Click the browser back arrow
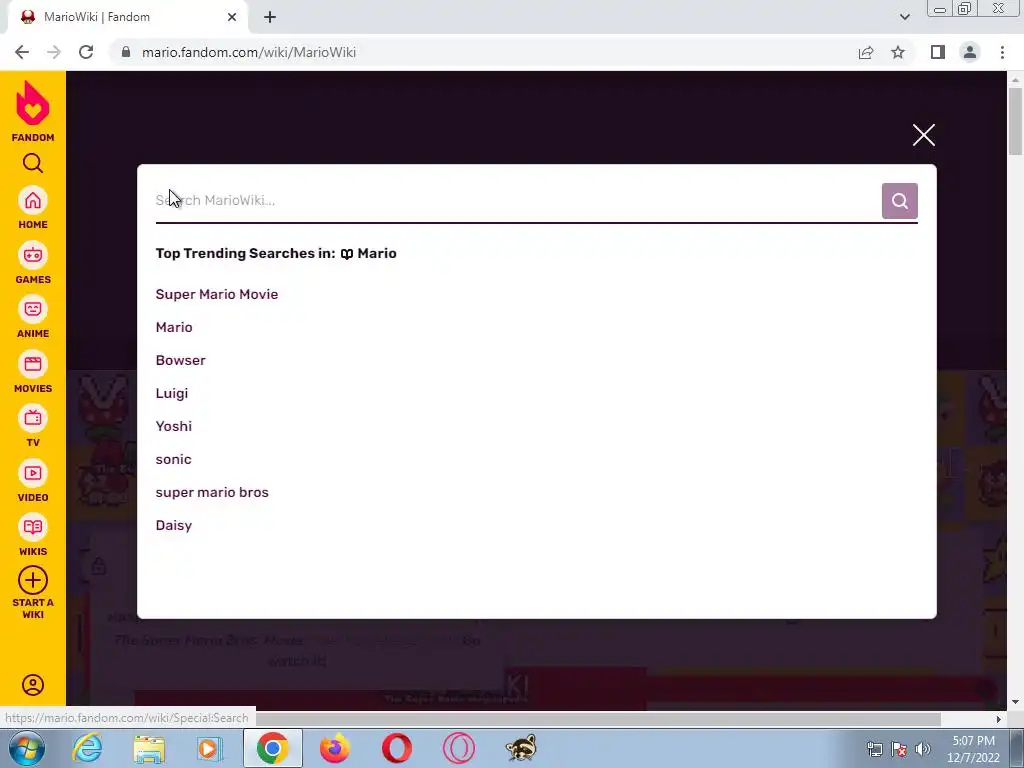This screenshot has height=768, width=1024. tap(22, 52)
